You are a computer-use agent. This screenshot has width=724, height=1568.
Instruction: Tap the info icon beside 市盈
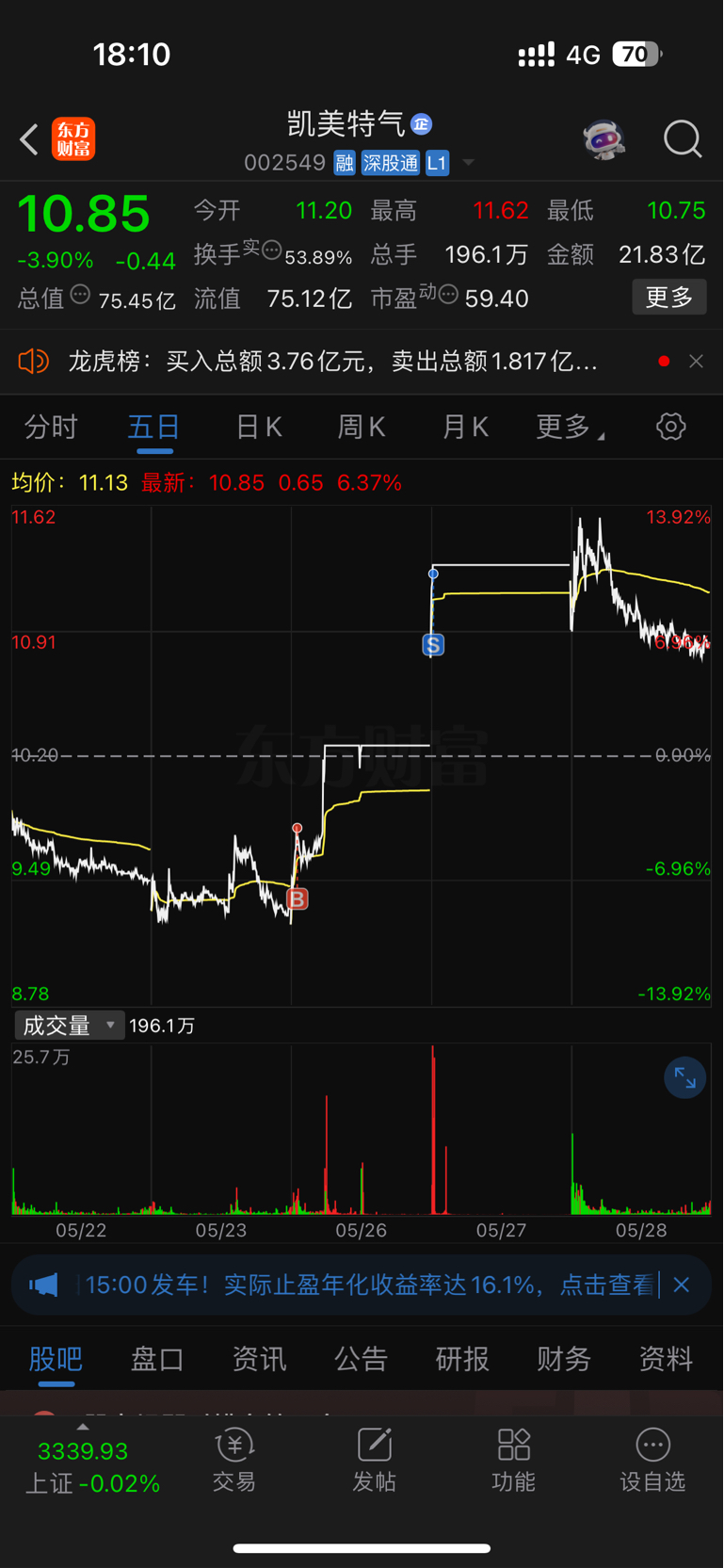(448, 295)
